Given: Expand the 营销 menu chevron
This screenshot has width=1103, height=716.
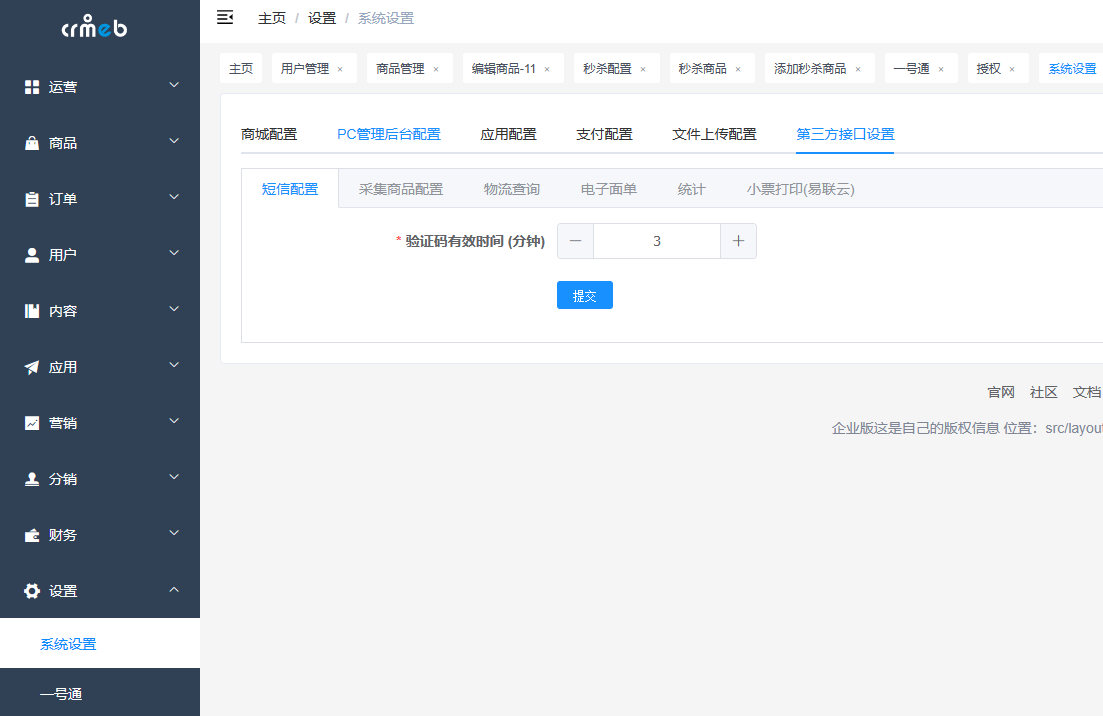Looking at the screenshot, I should click(174, 421).
